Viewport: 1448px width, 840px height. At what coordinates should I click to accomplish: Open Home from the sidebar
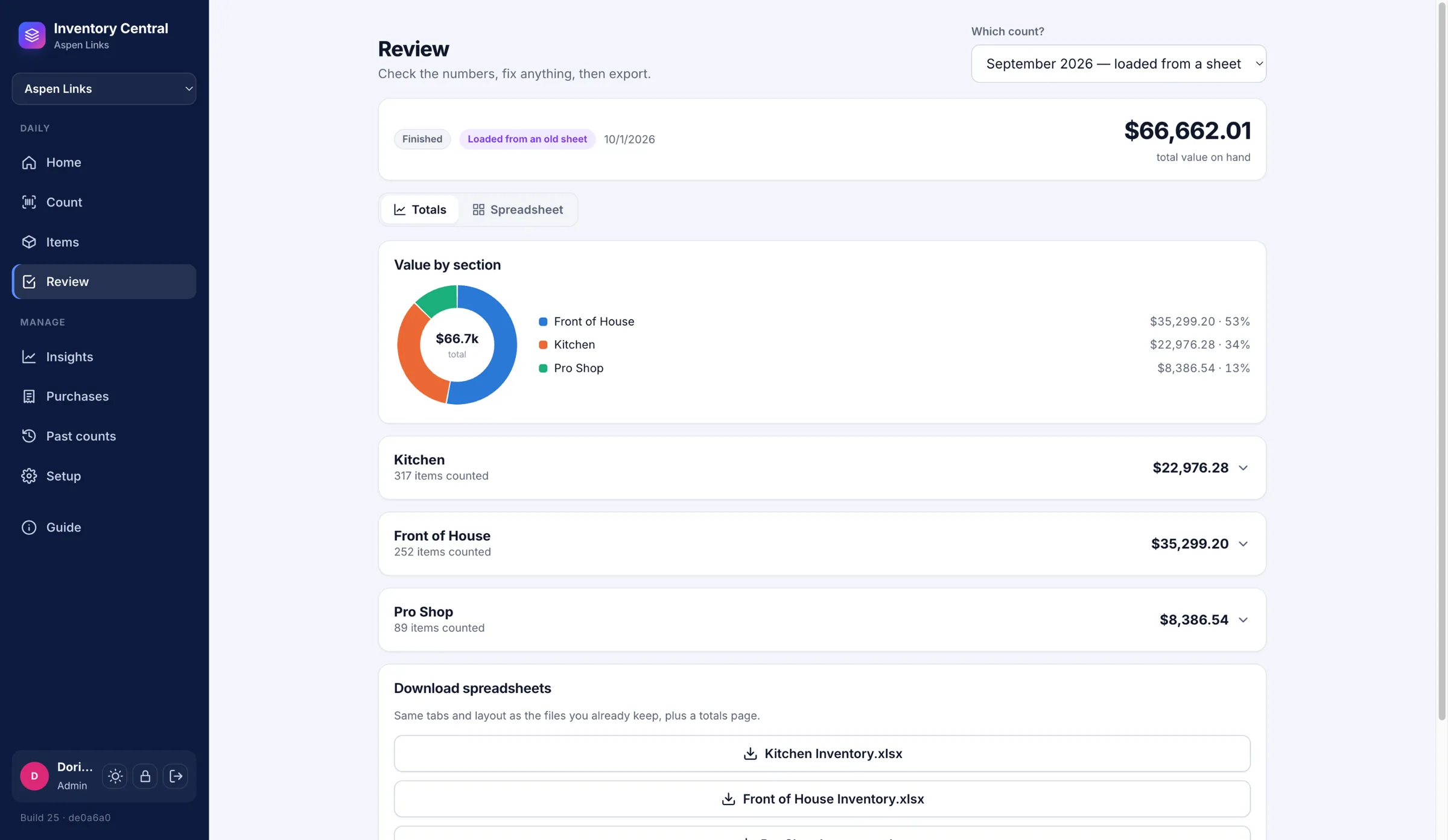(x=104, y=162)
